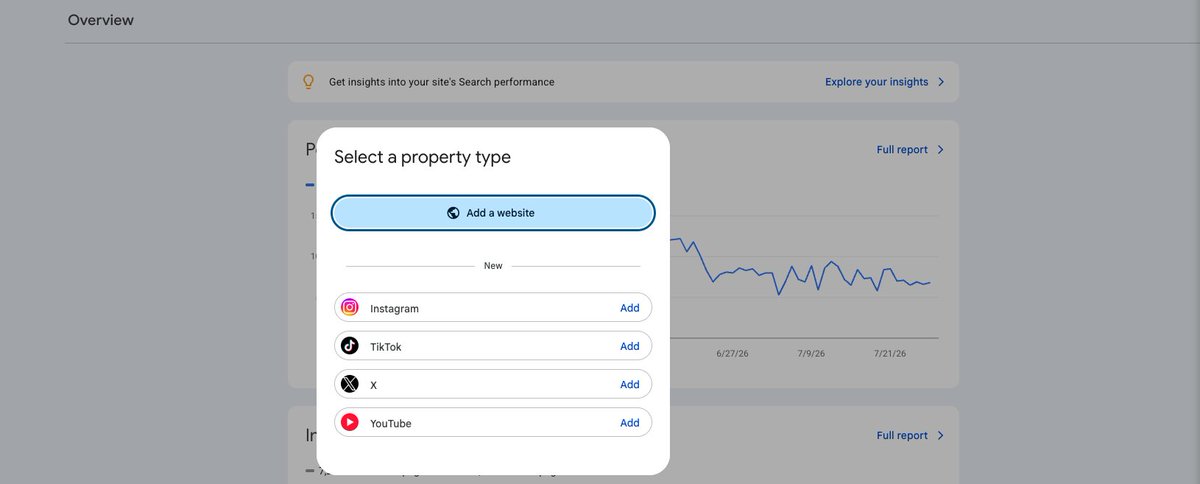Screen dimensions: 1200x484
Task: Add the X property
Action: (630, 384)
